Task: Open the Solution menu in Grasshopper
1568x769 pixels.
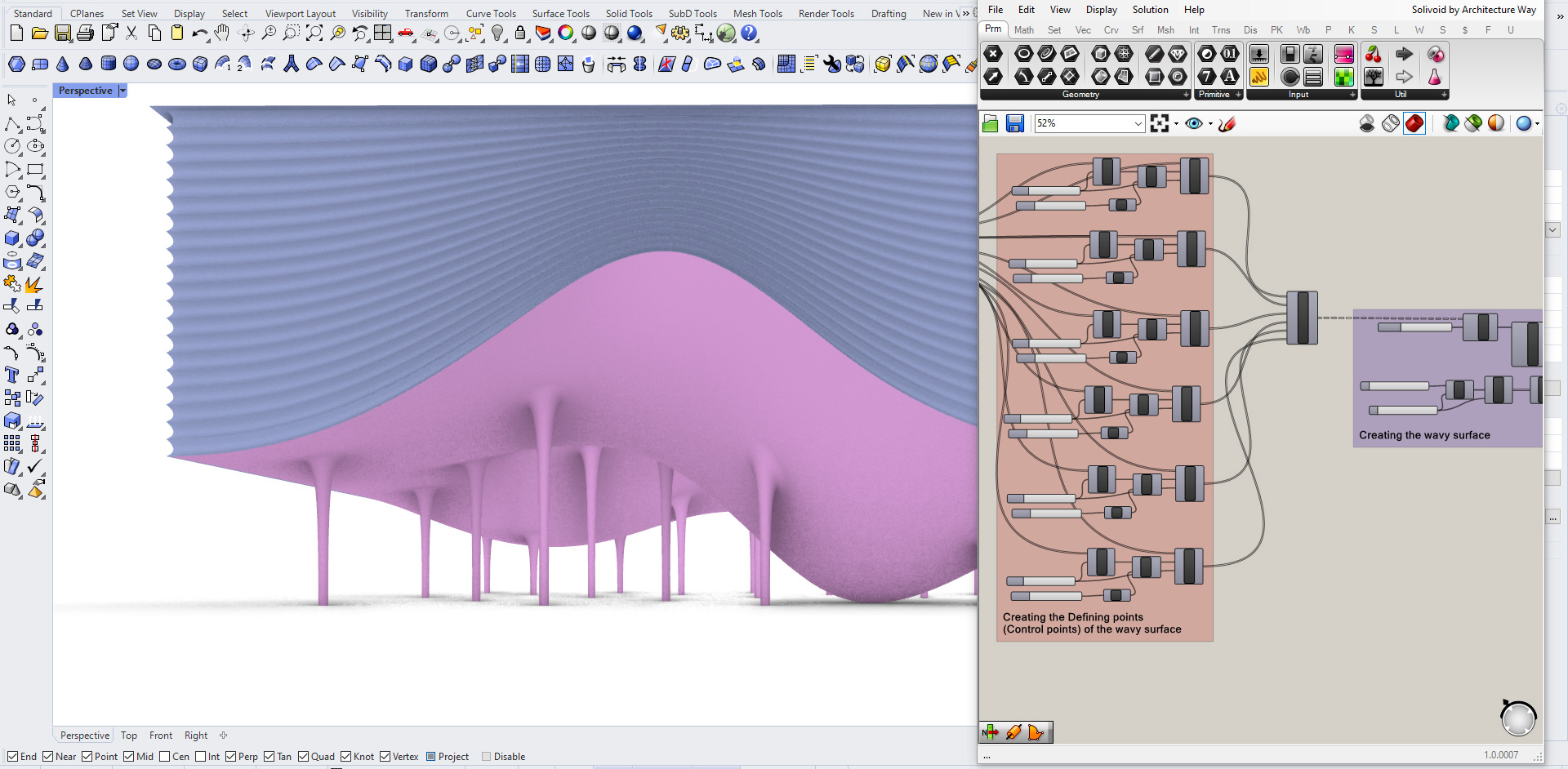Action: (x=1150, y=10)
